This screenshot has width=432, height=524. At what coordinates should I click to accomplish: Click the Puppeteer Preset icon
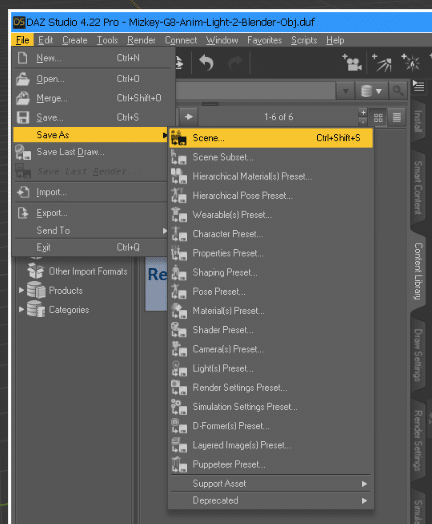[x=179, y=465]
